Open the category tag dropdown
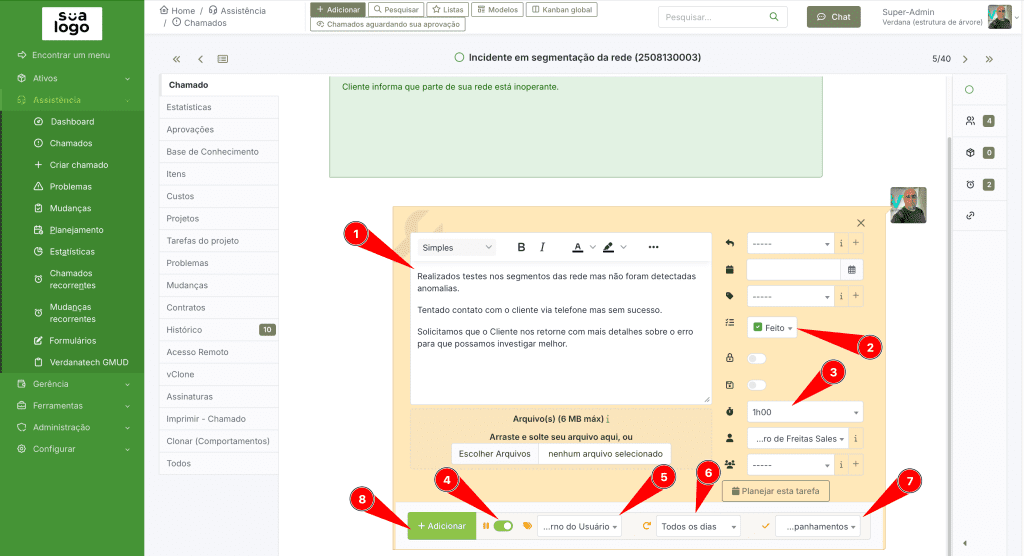Viewport: 1024px width, 556px height. [790, 296]
